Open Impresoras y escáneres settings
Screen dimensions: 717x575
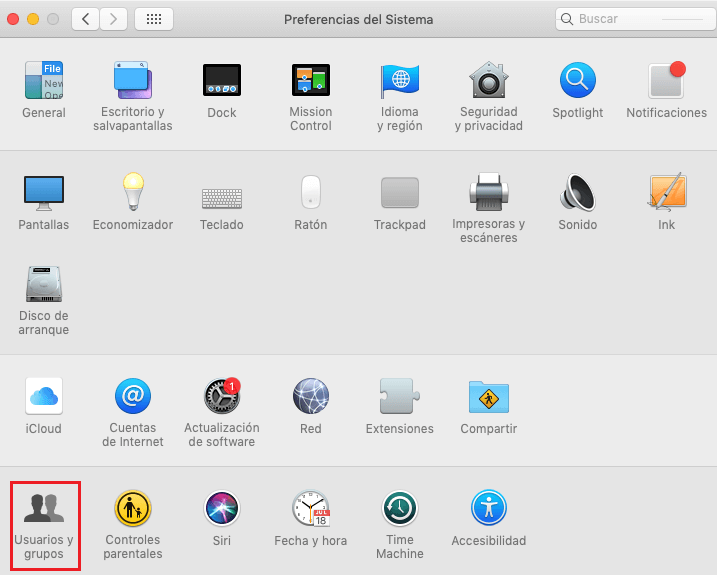[488, 192]
